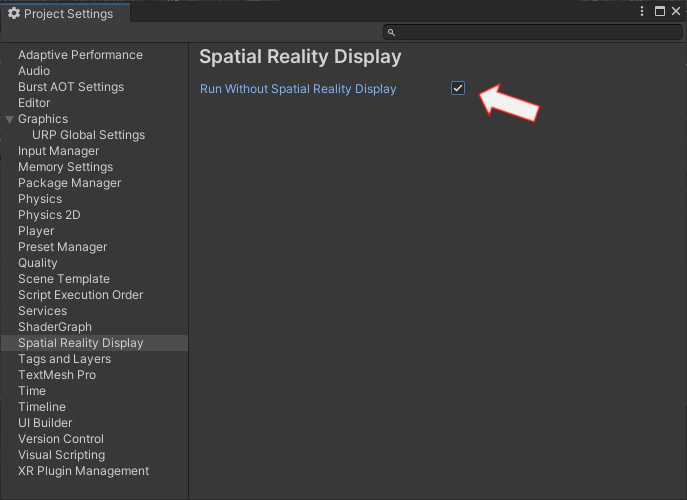Click the magnifier search icon

[392, 33]
